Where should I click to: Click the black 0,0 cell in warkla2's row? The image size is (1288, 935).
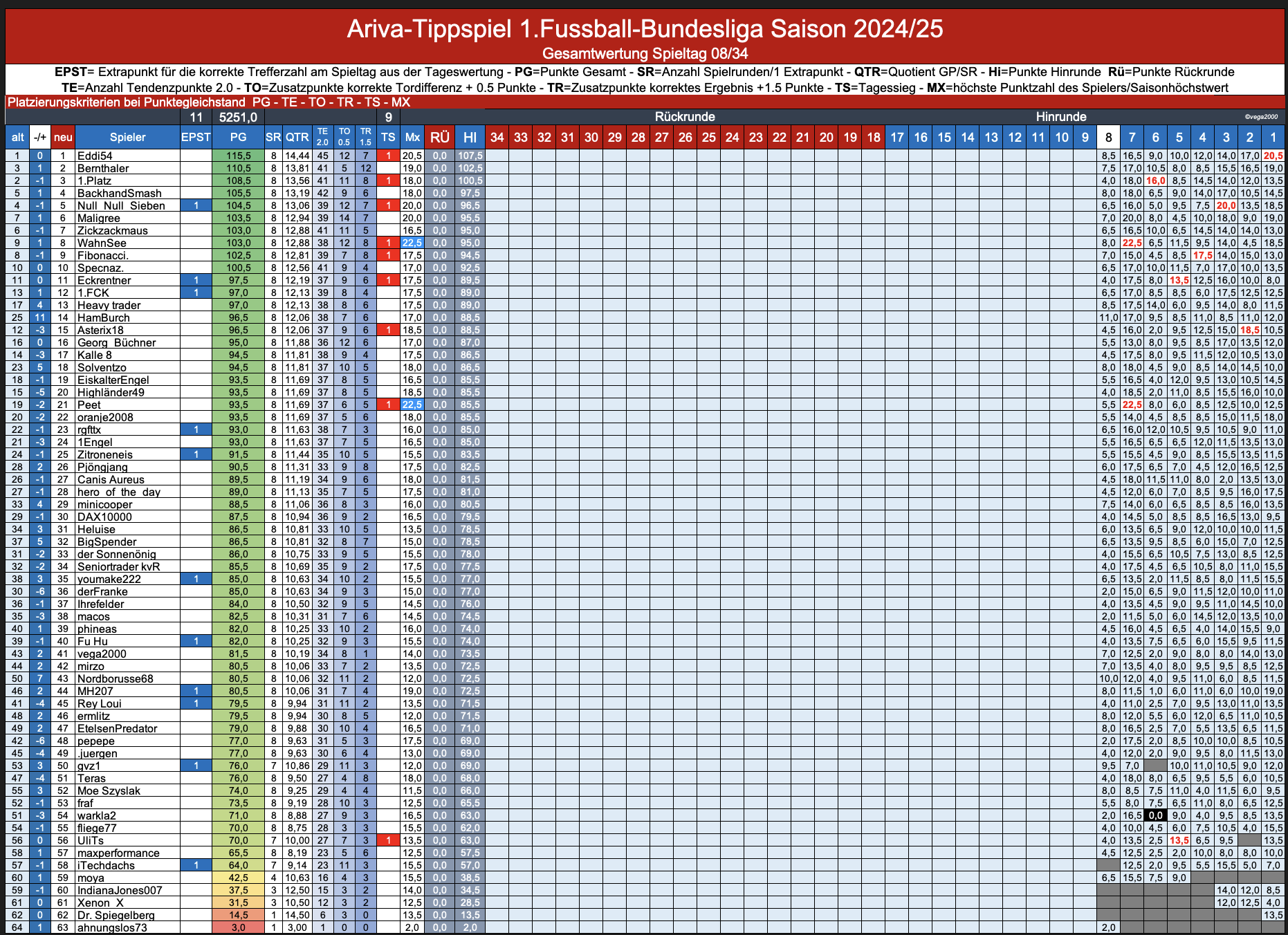coord(1156,815)
